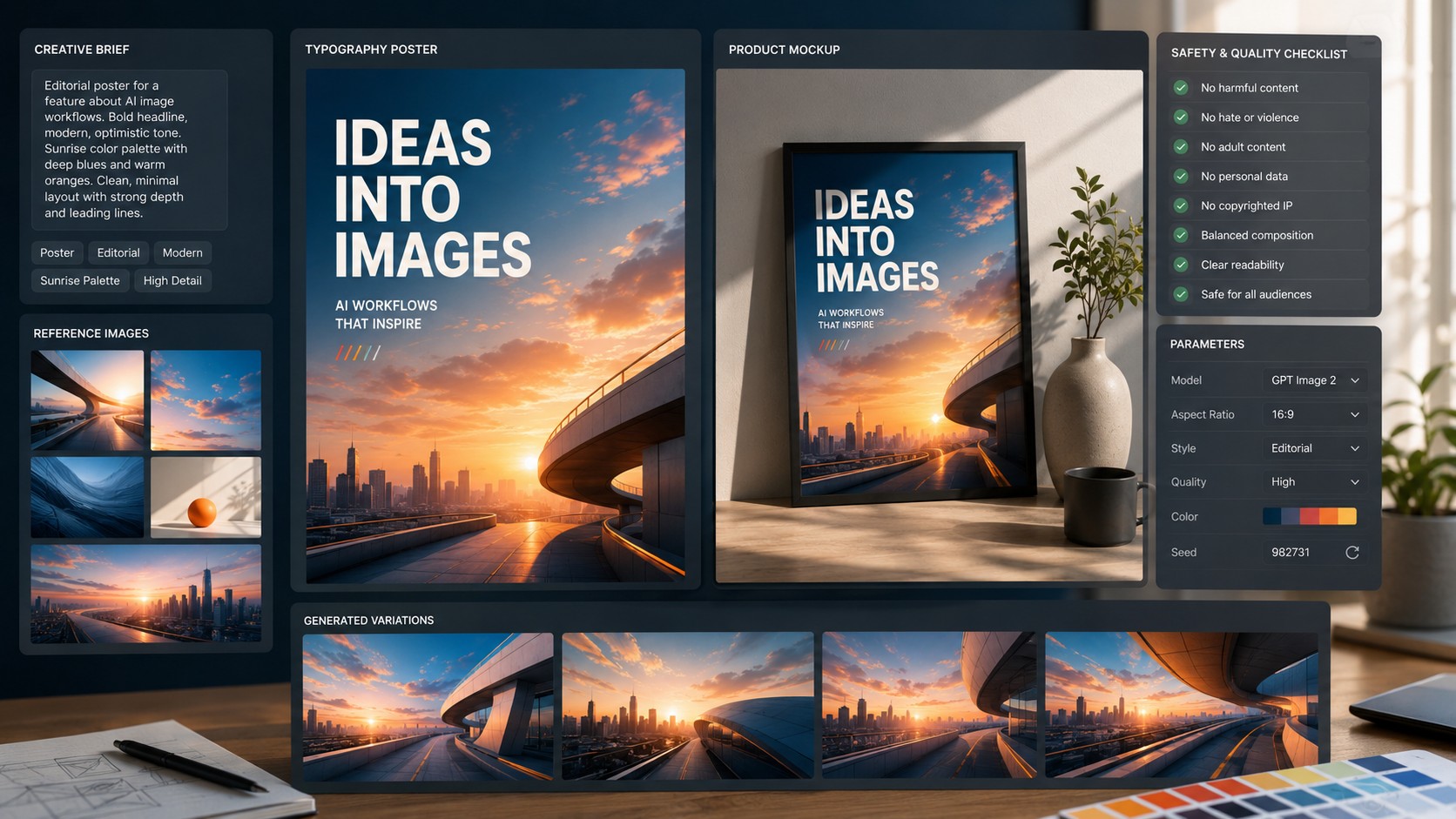Choose the orange color swatch
This screenshot has width=1456, height=819.
1328,516
